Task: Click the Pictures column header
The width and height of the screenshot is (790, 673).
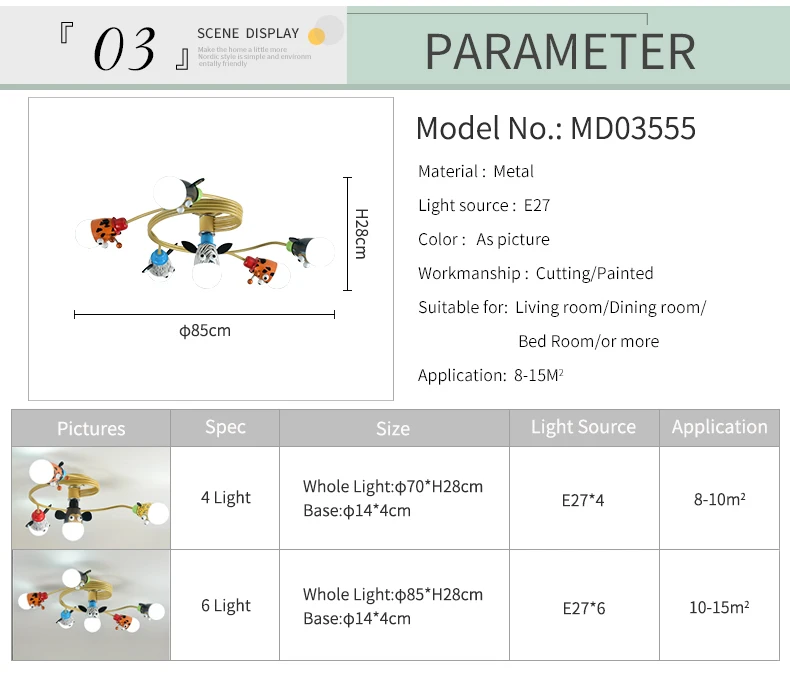Action: (91, 428)
